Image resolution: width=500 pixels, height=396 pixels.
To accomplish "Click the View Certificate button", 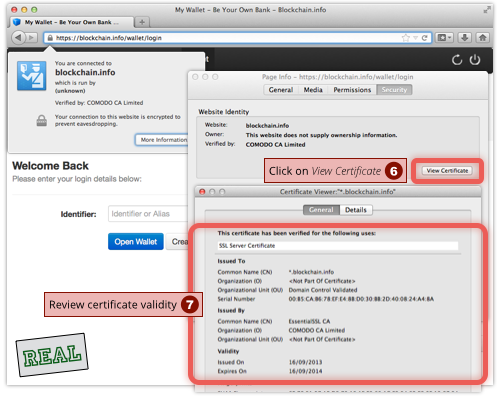I will [447, 171].
